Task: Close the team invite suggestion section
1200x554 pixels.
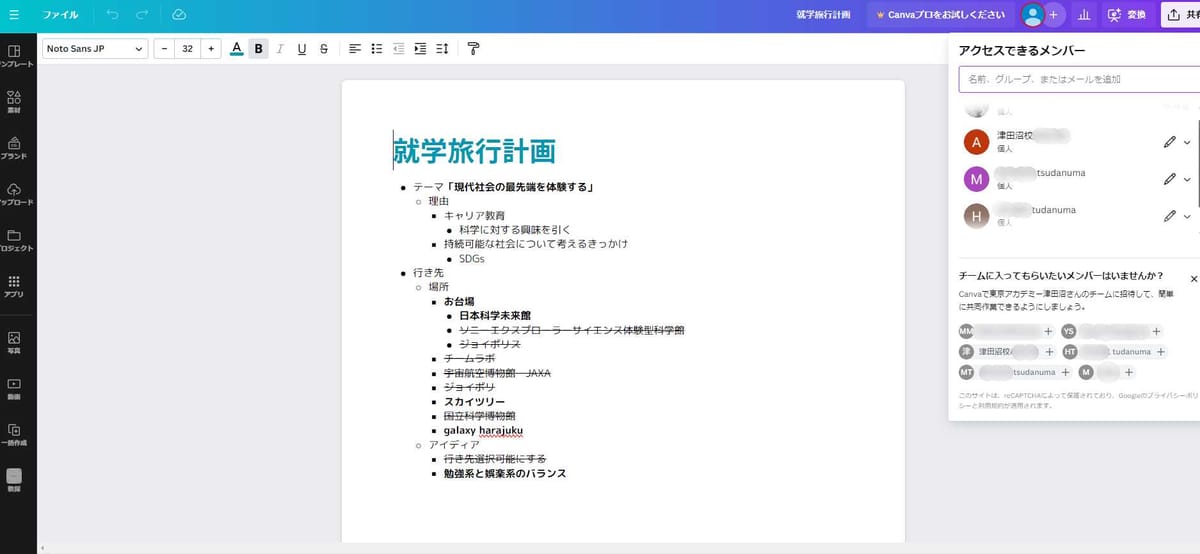Action: coord(1193,279)
